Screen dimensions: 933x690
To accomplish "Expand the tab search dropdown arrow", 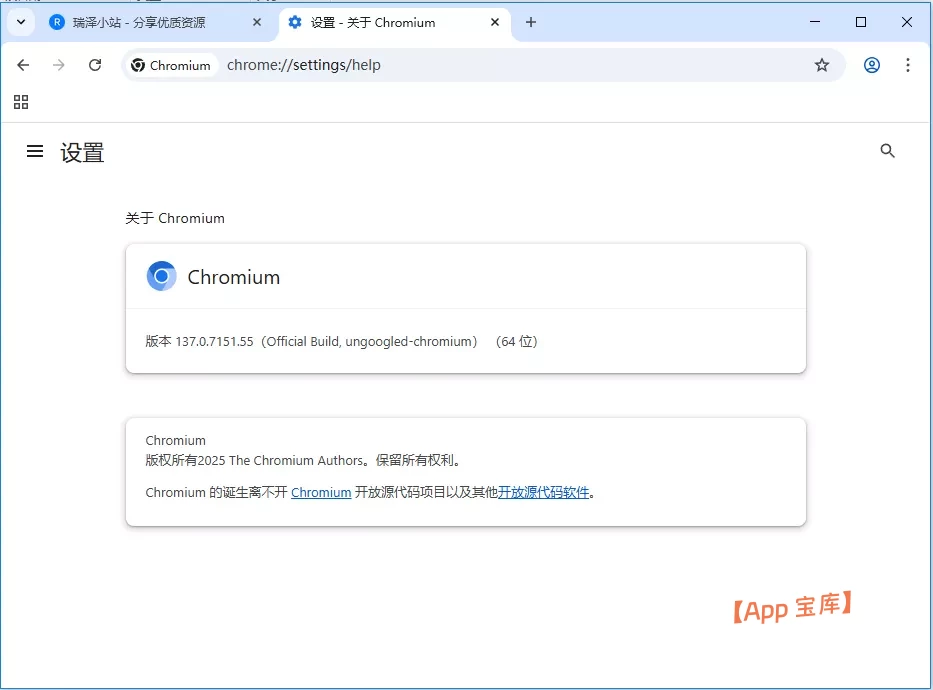I will pos(20,22).
